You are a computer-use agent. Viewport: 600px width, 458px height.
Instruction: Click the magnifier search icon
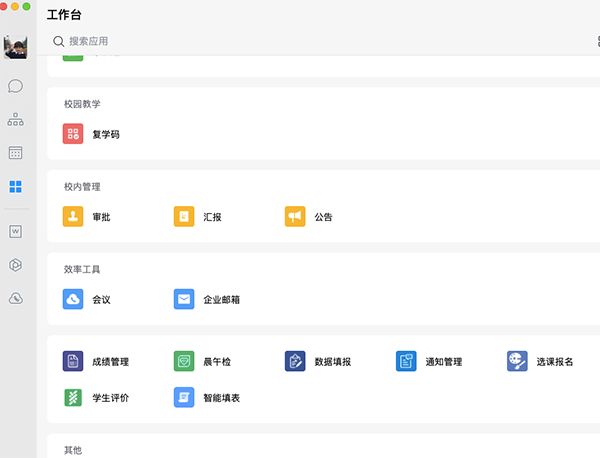pyautogui.click(x=59, y=41)
